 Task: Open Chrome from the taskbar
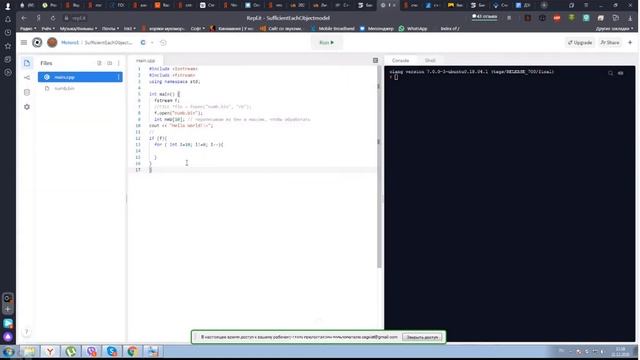pos(132,351)
